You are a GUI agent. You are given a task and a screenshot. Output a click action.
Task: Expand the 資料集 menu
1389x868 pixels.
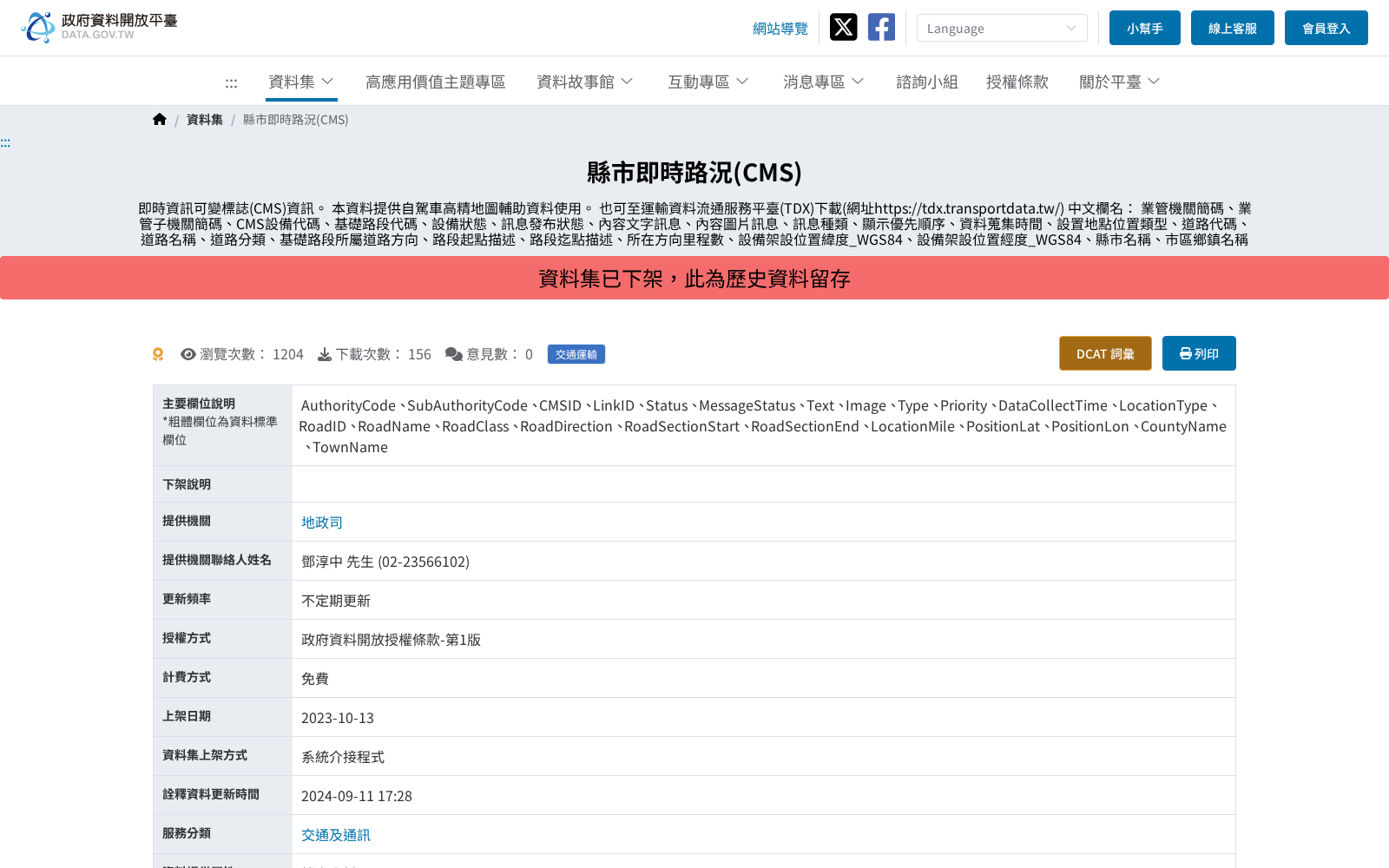[301, 82]
